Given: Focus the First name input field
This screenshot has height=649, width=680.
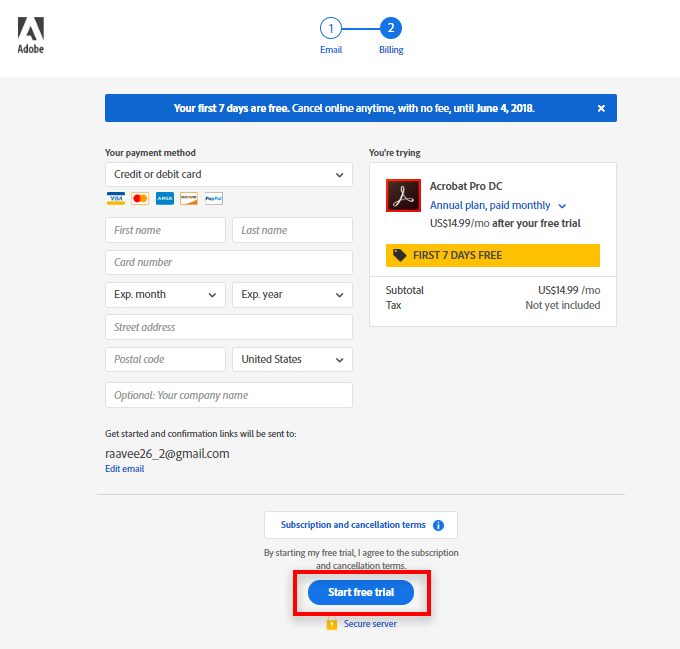Looking at the screenshot, I should (165, 231).
